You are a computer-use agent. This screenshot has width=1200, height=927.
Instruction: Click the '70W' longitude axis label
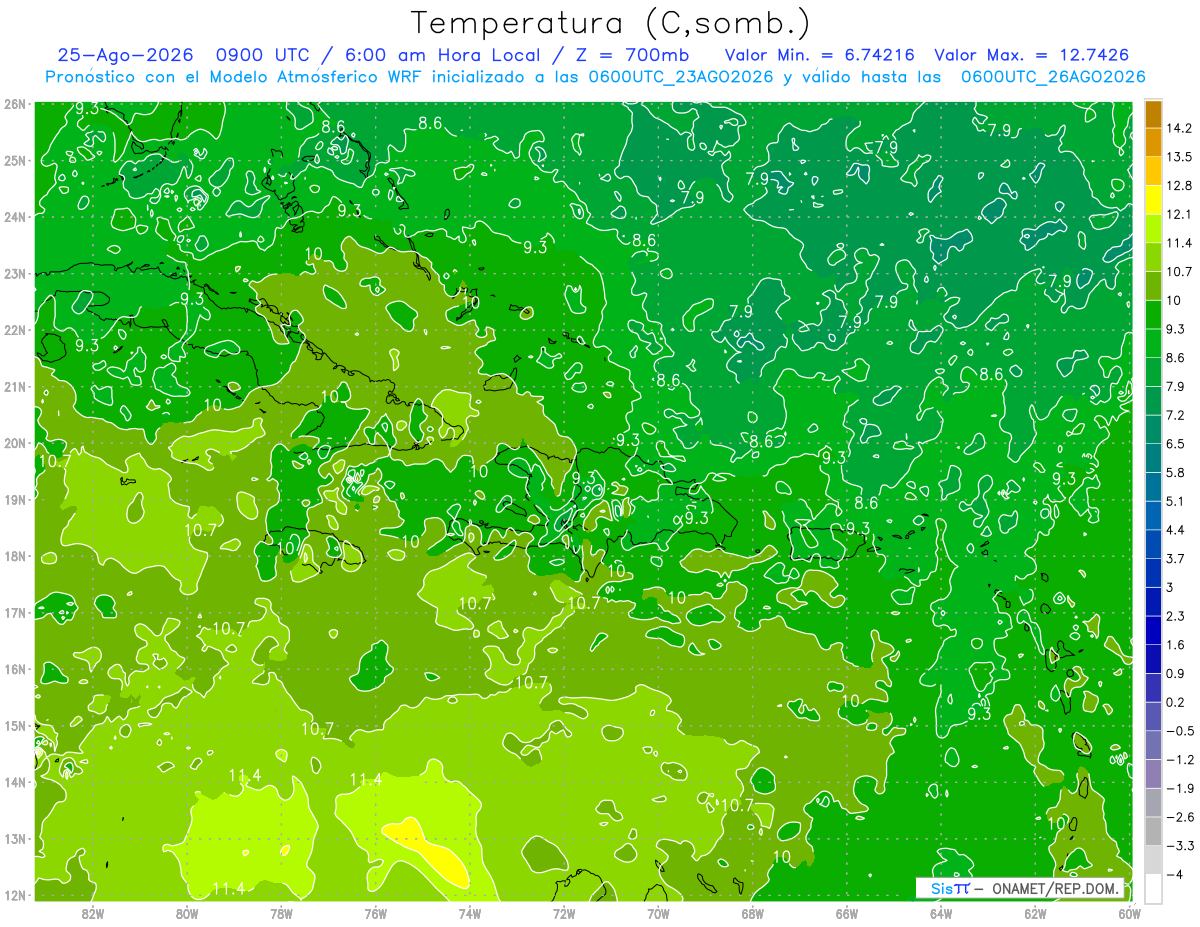point(659,913)
